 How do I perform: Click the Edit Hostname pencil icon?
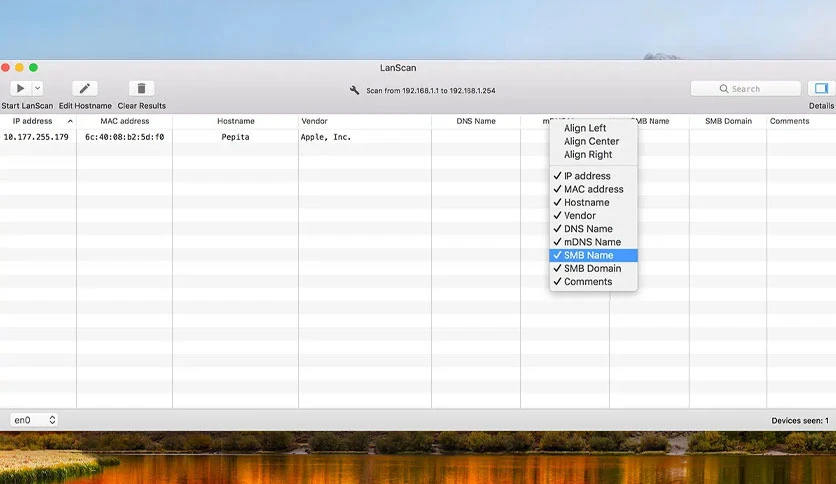click(85, 88)
